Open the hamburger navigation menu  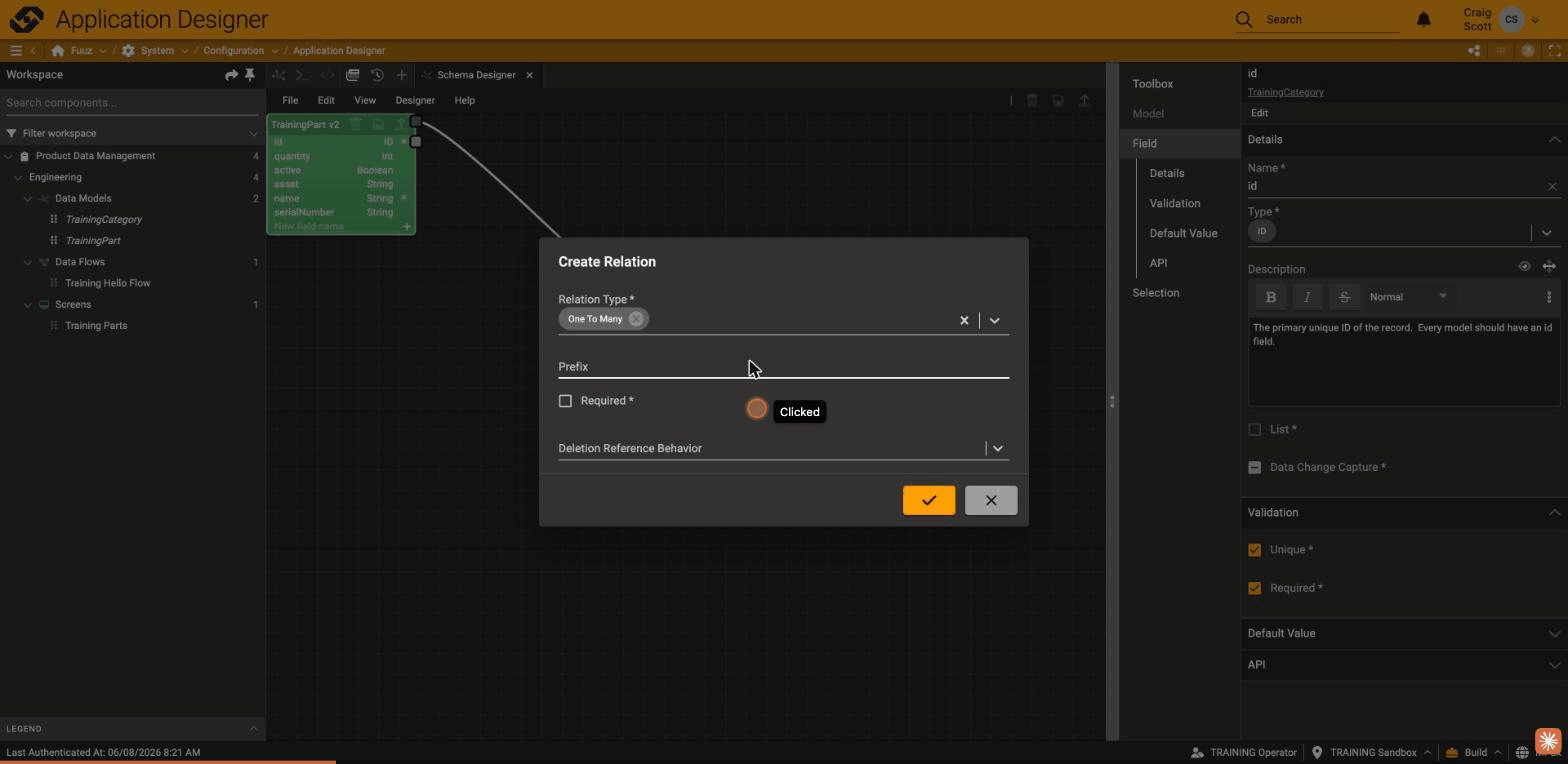click(16, 50)
